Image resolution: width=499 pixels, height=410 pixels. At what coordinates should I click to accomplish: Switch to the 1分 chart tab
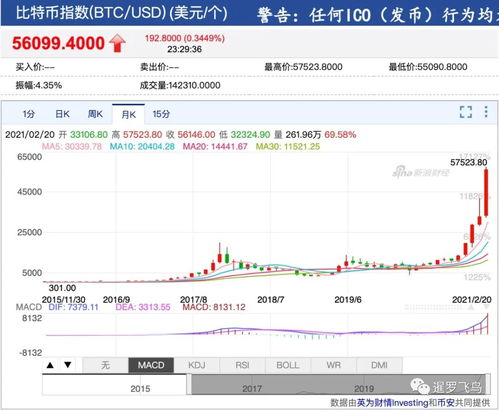(28, 114)
